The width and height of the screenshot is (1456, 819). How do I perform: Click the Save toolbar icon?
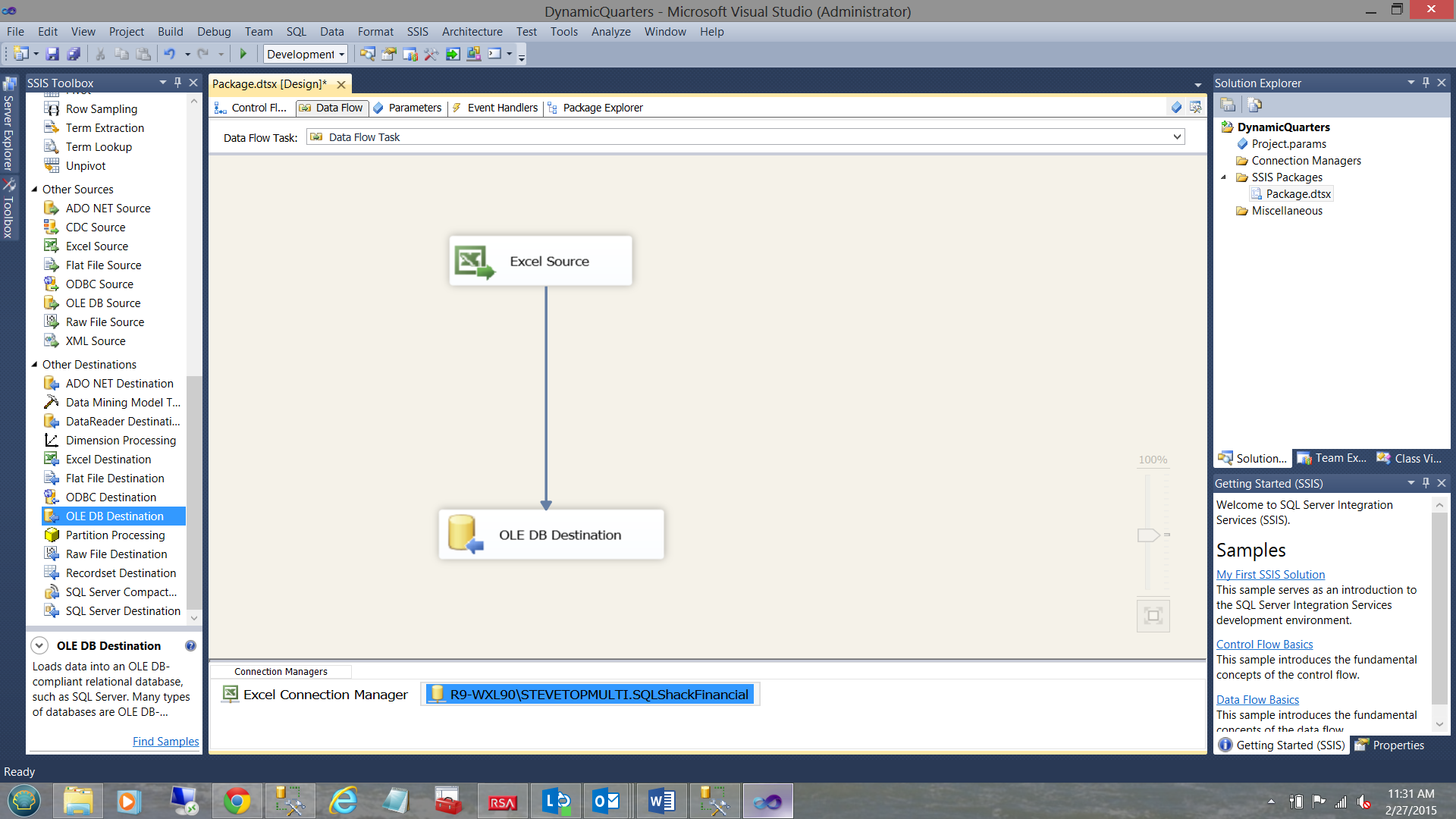[52, 54]
